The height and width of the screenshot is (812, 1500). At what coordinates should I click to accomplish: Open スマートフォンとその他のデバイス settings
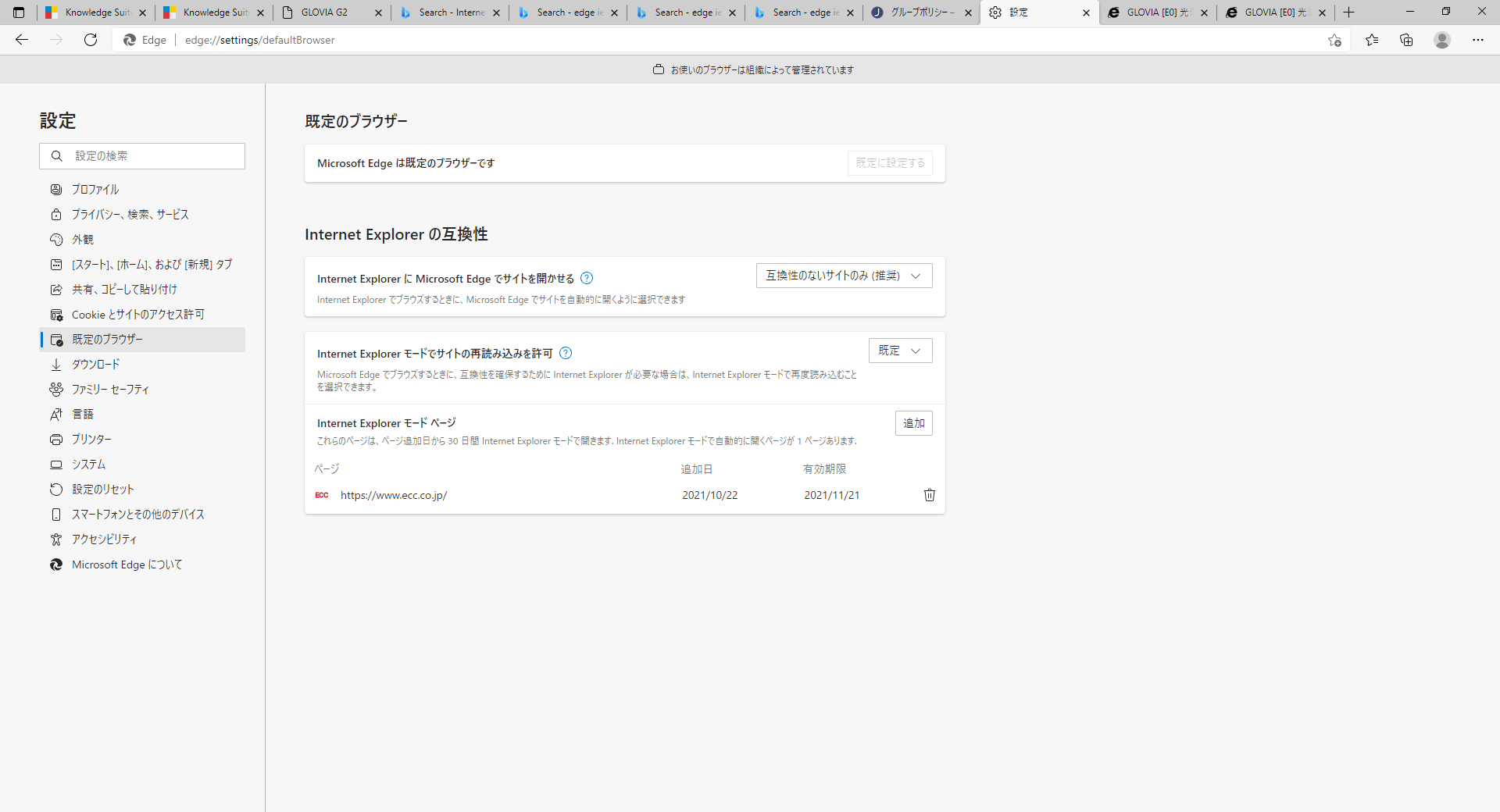tap(142, 514)
